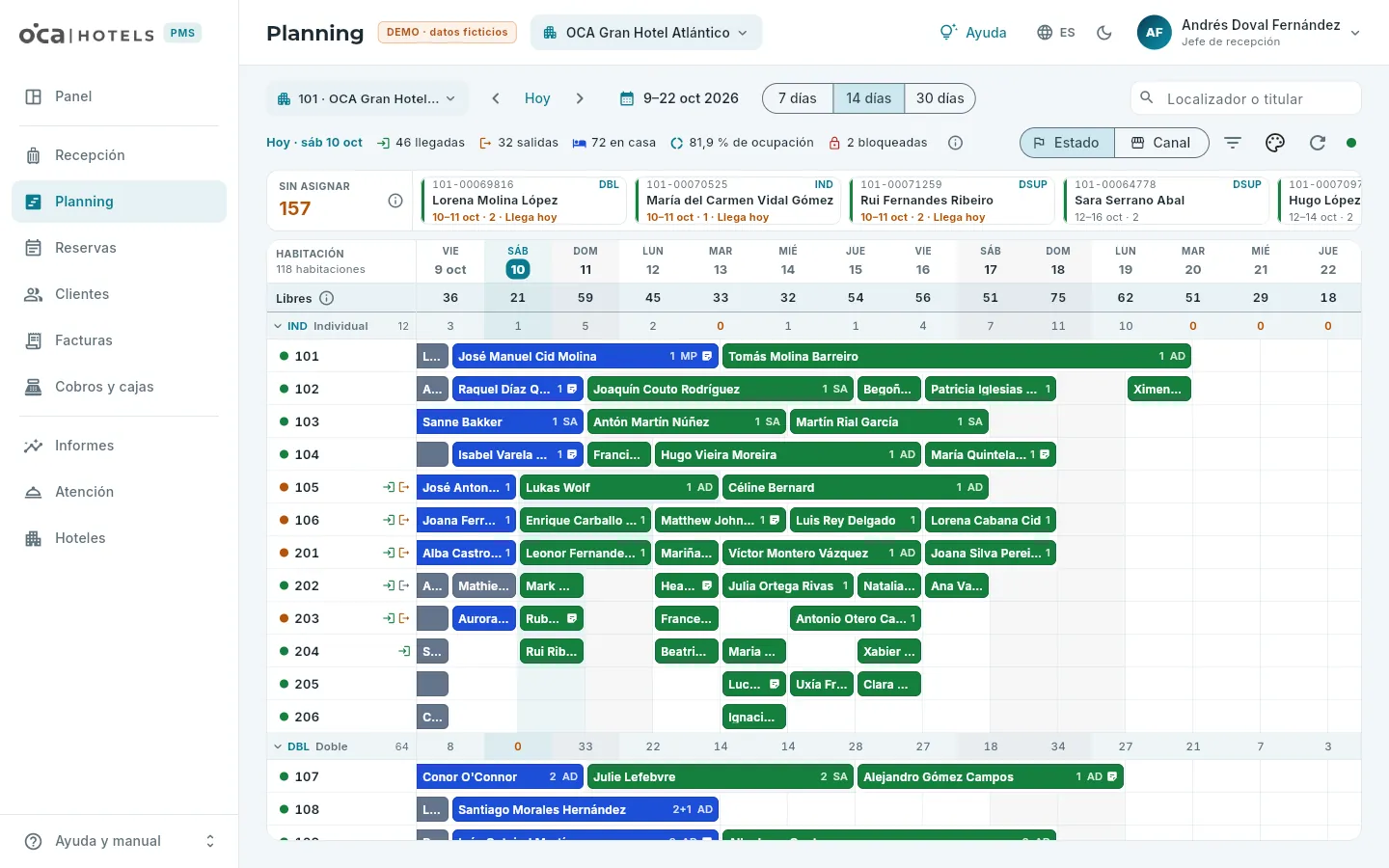The width and height of the screenshot is (1389, 868).
Task: Refresh the planning grid
Action: pos(1318,143)
